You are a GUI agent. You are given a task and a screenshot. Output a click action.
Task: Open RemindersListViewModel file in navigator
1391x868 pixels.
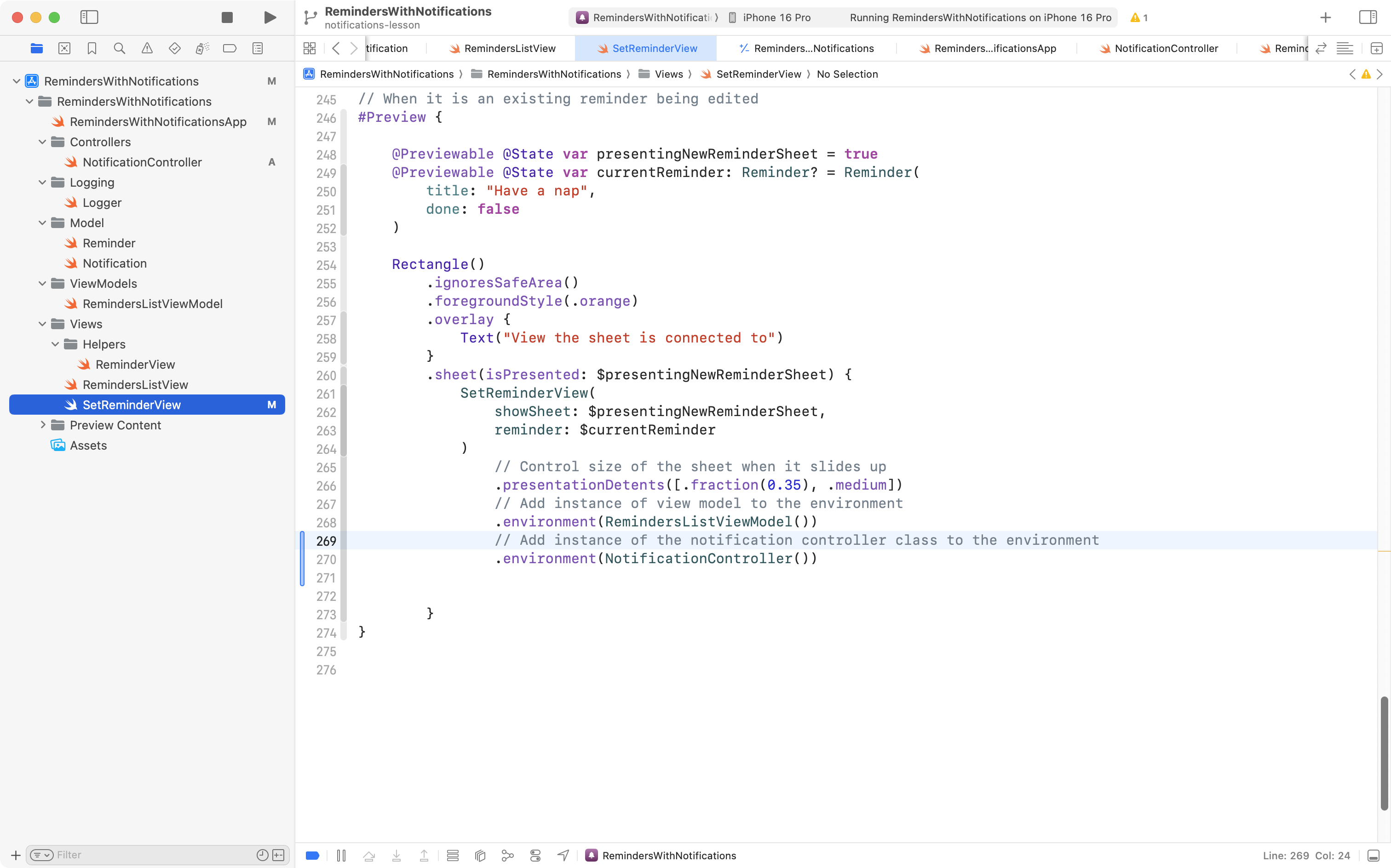pos(152,304)
